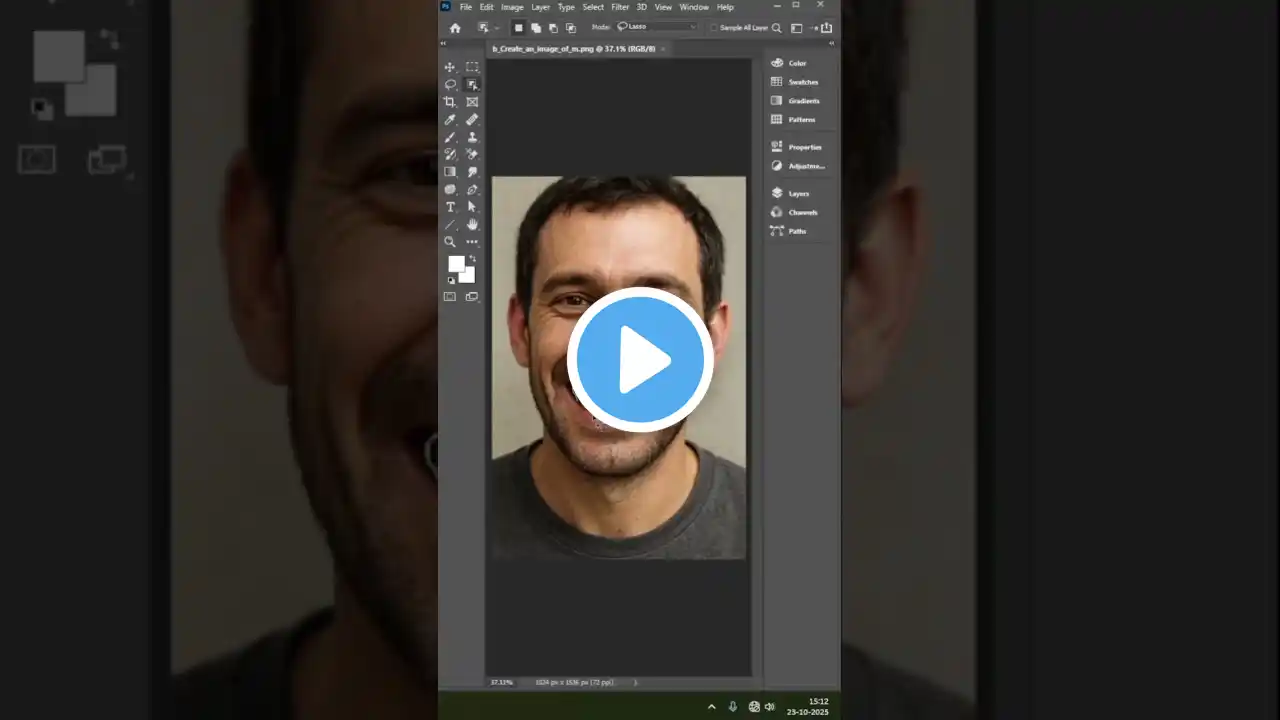The image size is (1280, 720).
Task: Select the History Brush tool
Action: pos(450,154)
